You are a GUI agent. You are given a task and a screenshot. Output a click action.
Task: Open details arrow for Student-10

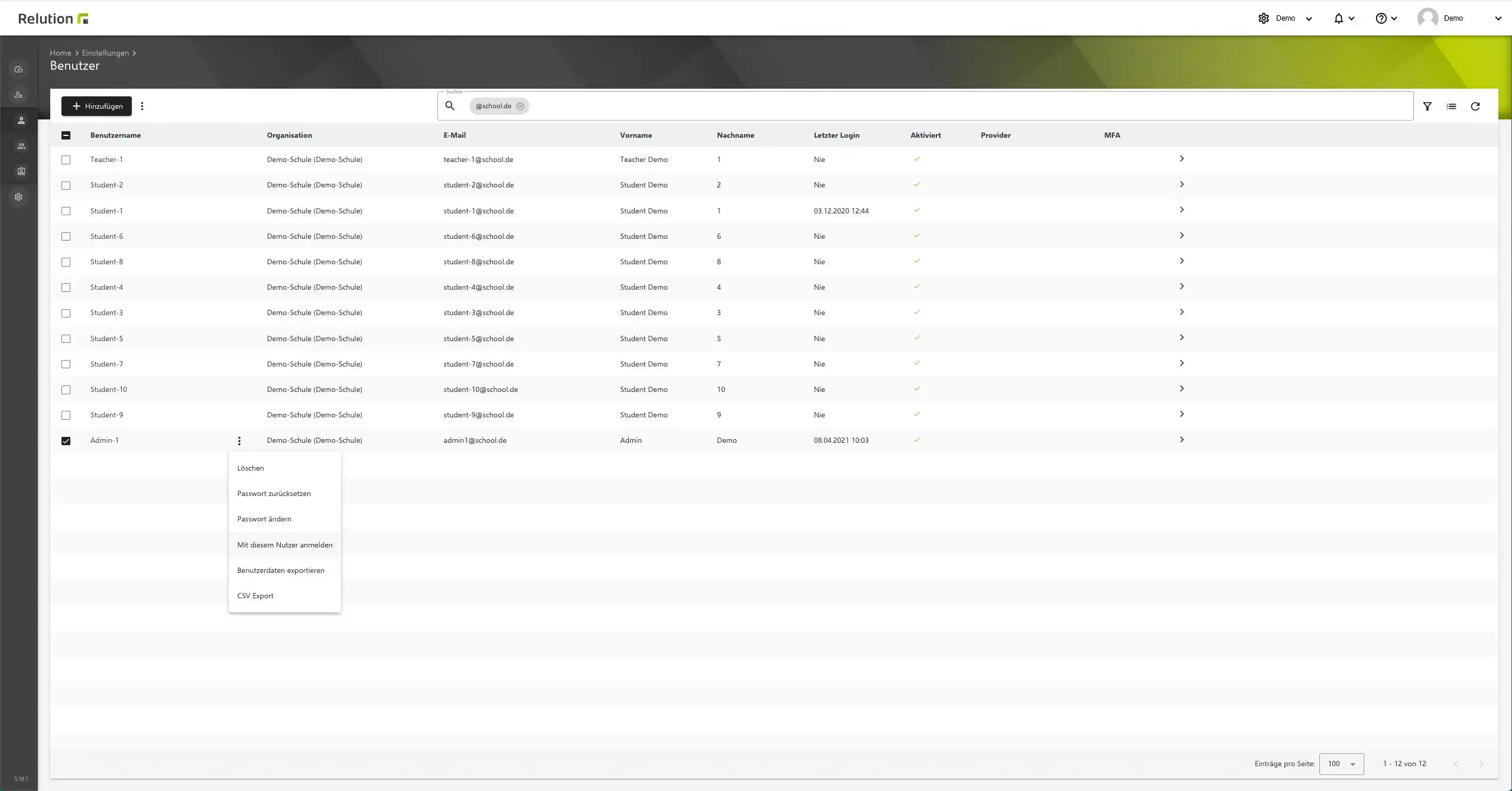click(1182, 389)
